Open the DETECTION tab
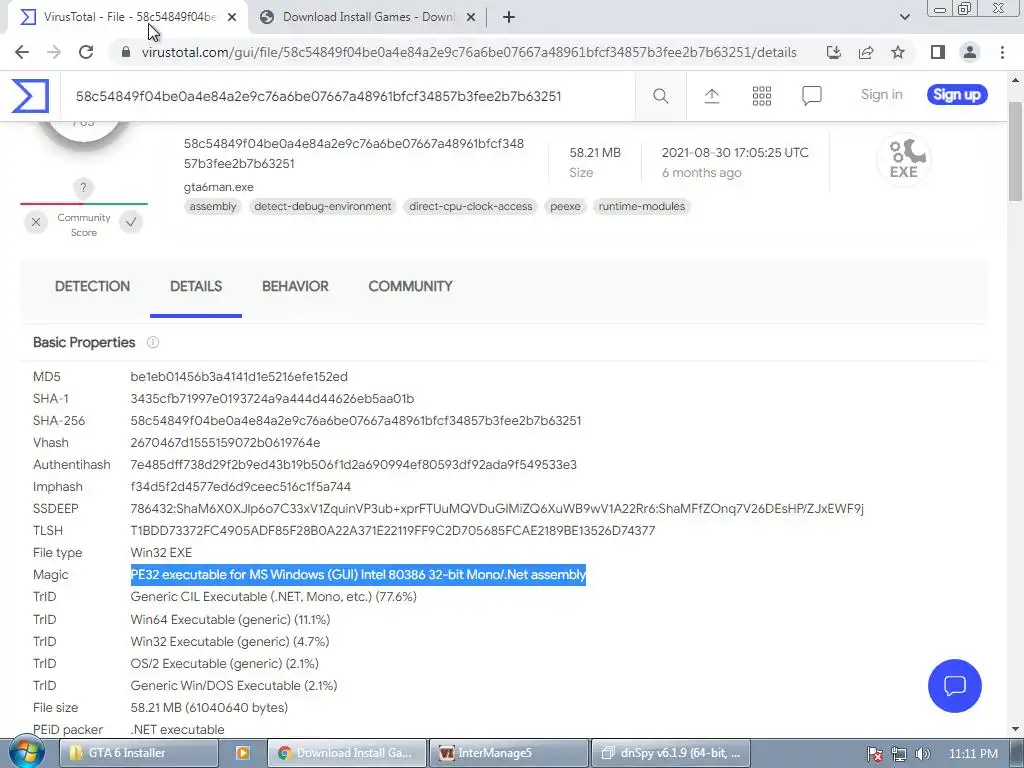The image size is (1024, 768). click(x=92, y=286)
